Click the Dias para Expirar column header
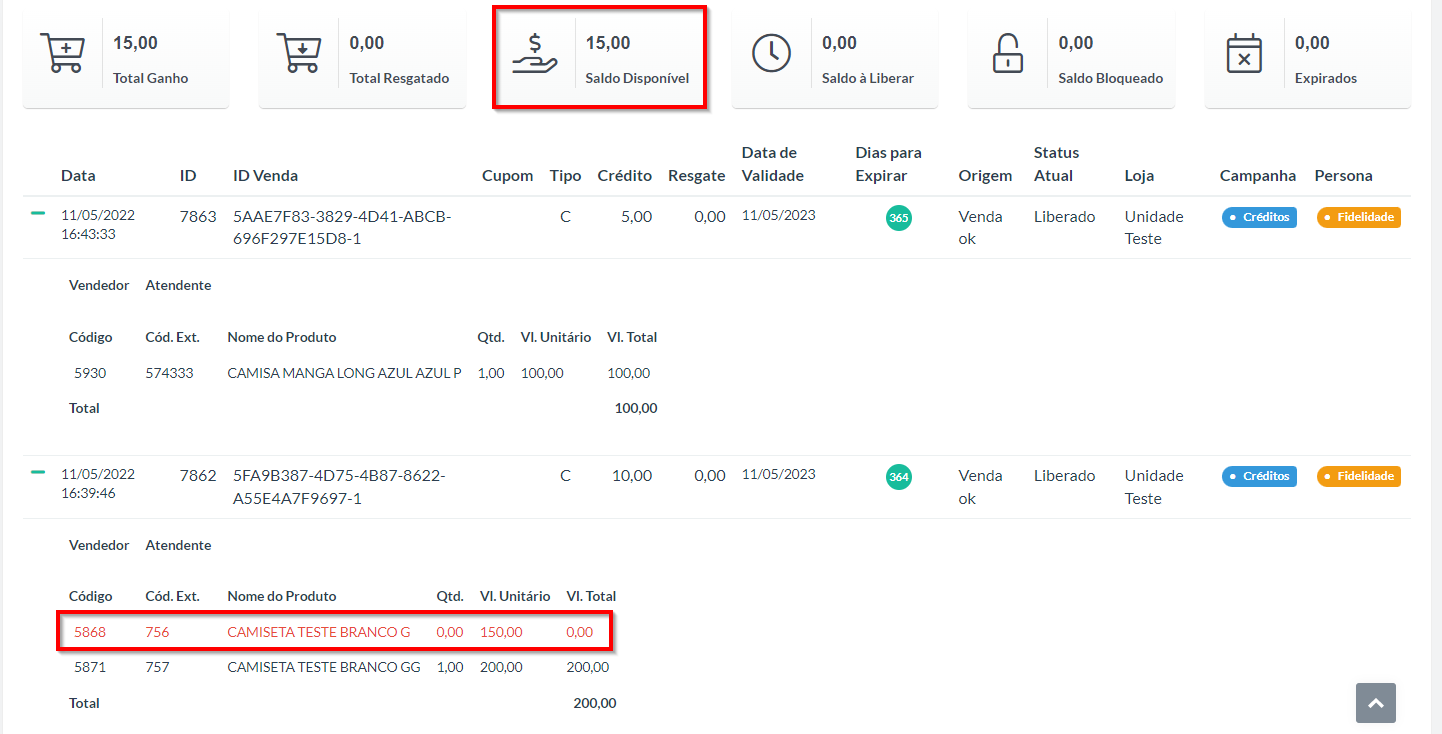Screen dimensions: 1442x734 click(x=888, y=164)
